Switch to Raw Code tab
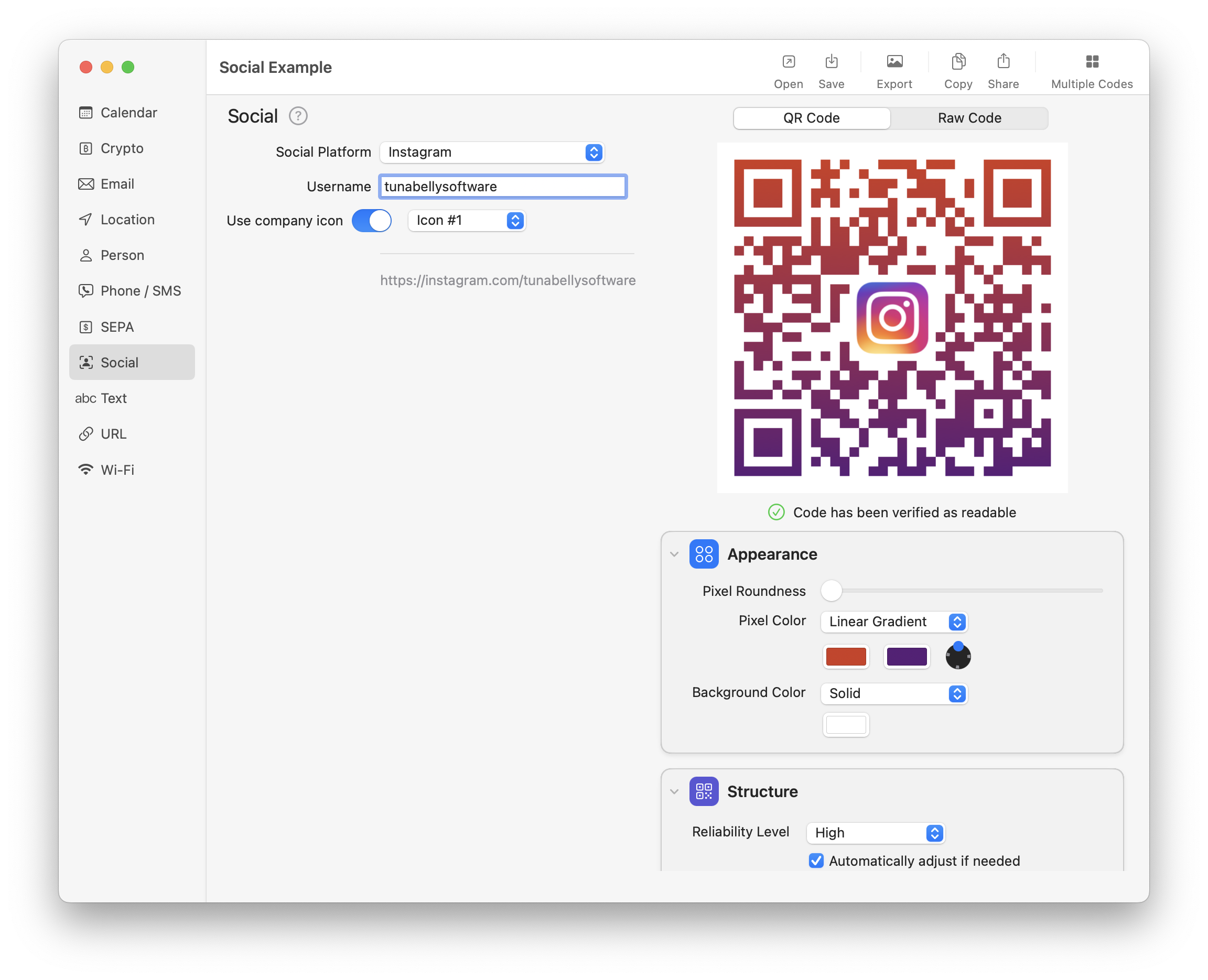This screenshot has width=1208, height=980. [968, 118]
